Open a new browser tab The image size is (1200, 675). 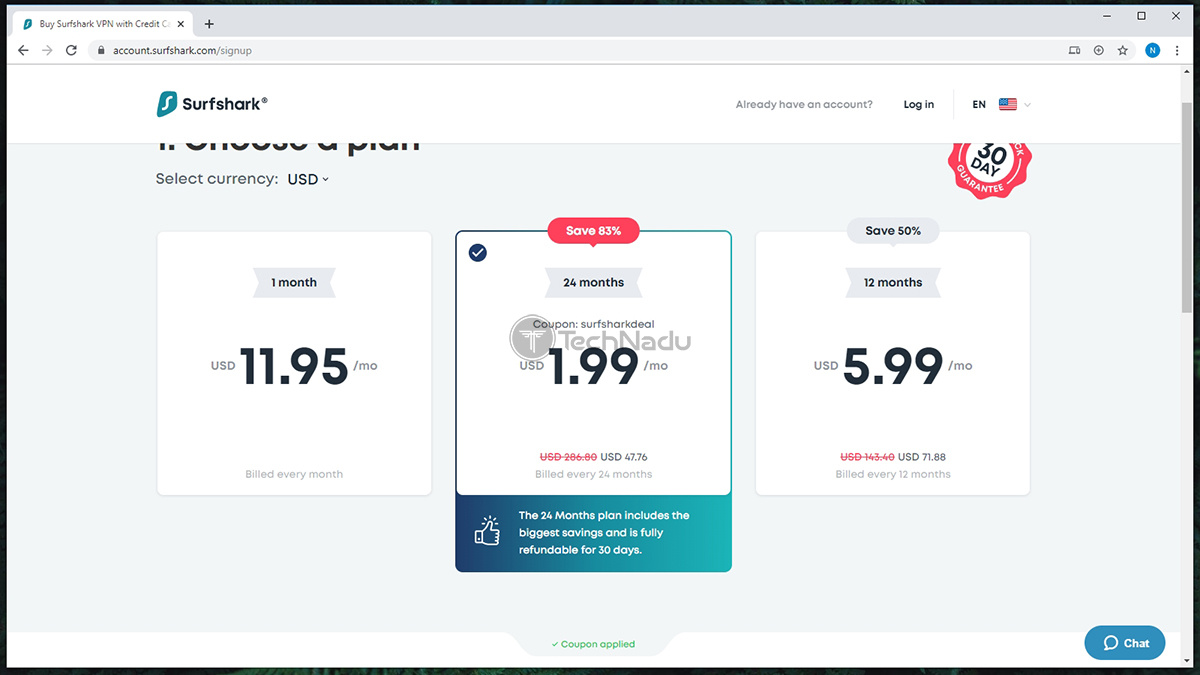(209, 24)
